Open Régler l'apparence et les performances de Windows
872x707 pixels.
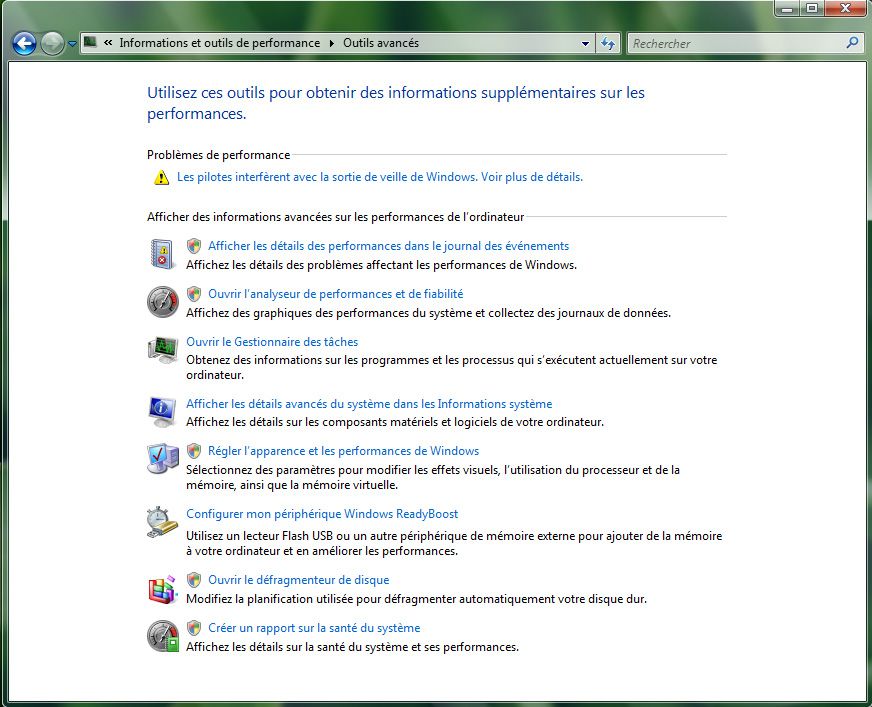click(343, 451)
